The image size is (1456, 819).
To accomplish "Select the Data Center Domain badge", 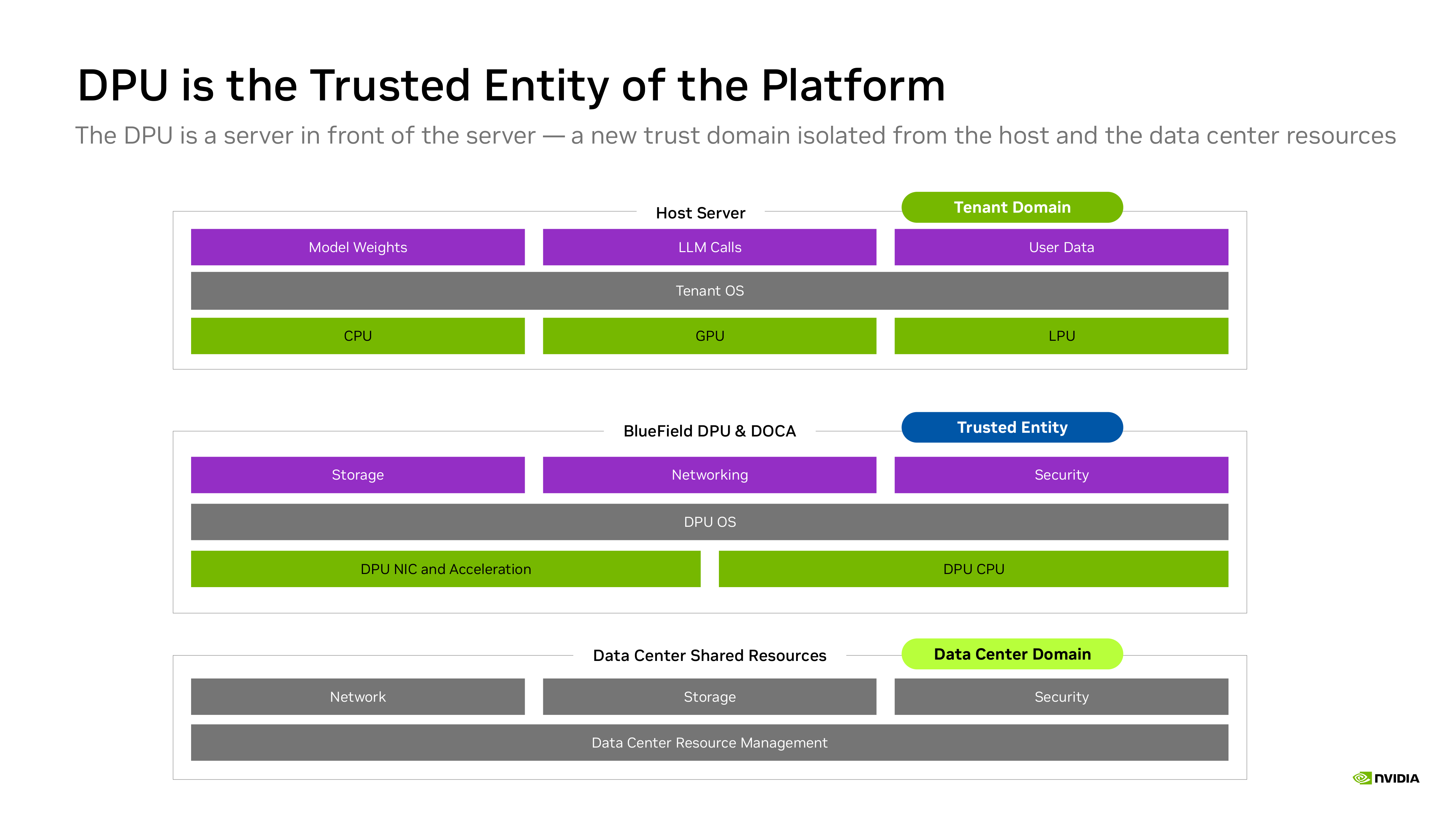I will (1012, 654).
